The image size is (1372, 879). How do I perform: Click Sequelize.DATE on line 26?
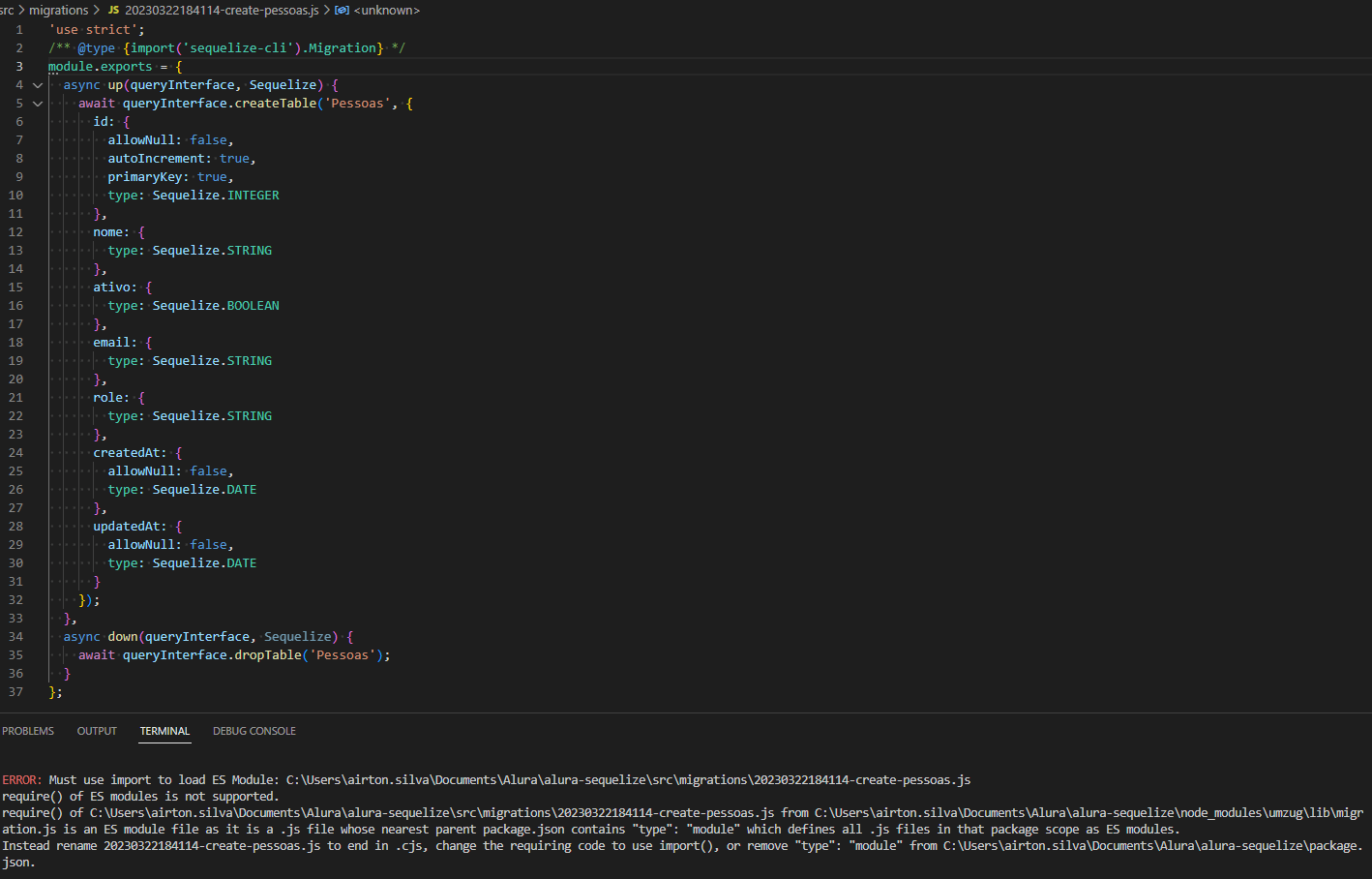coord(204,490)
